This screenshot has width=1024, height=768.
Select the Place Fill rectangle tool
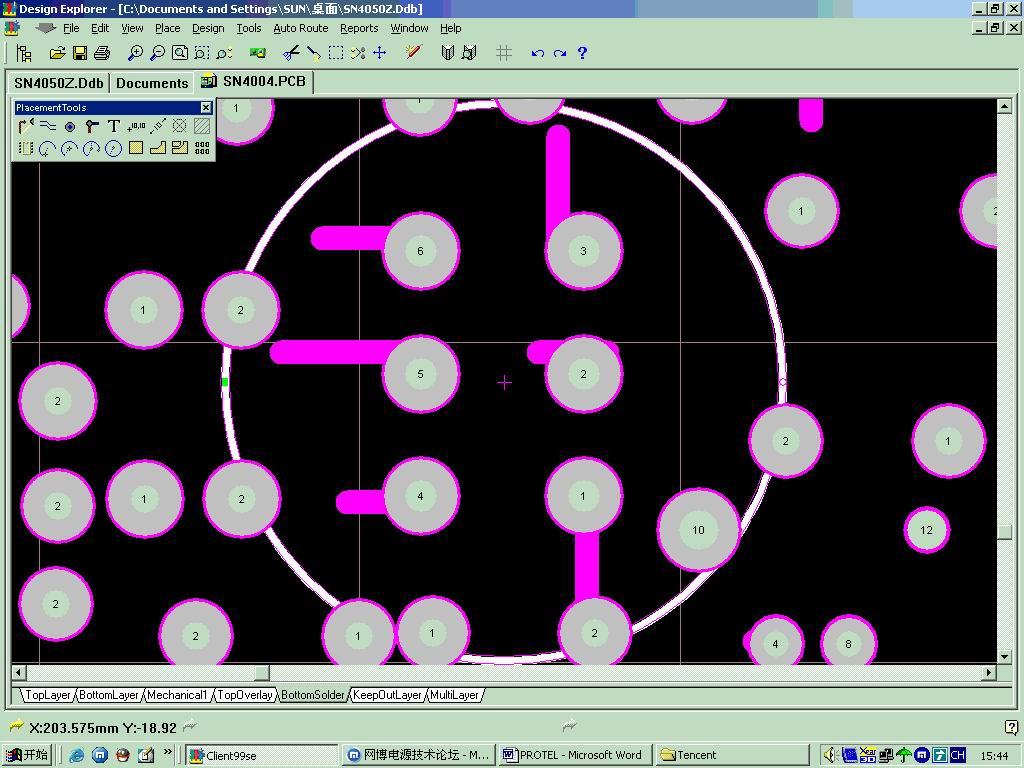coord(136,149)
